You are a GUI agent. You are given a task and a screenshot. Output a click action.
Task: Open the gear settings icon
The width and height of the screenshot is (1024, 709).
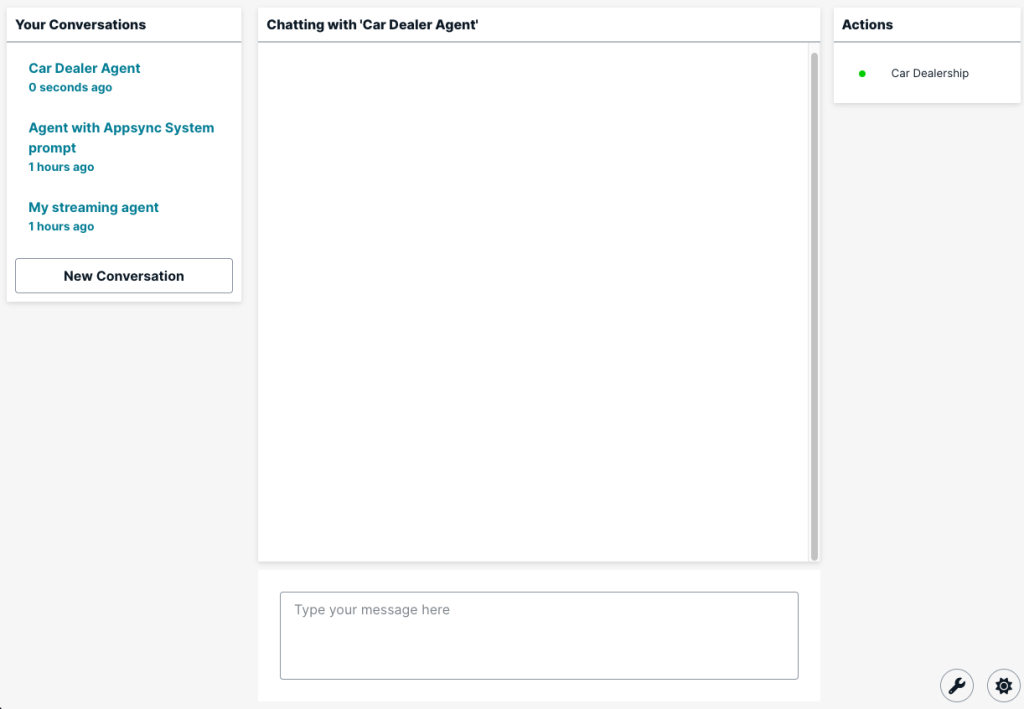tap(1003, 685)
